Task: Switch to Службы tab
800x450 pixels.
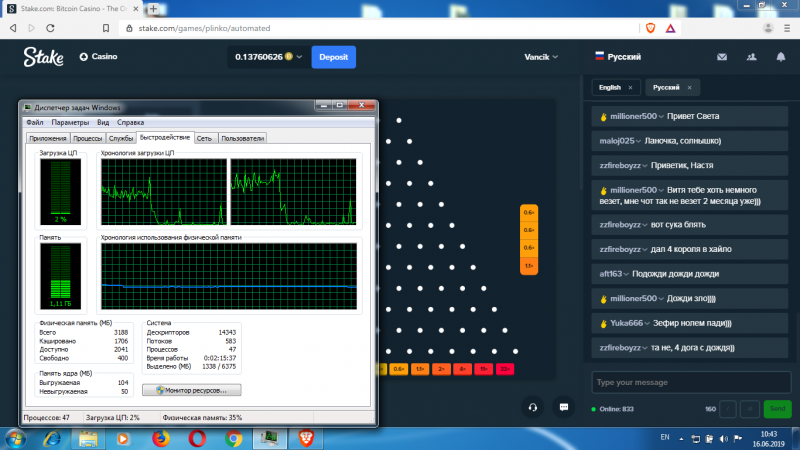Action: [x=121, y=138]
